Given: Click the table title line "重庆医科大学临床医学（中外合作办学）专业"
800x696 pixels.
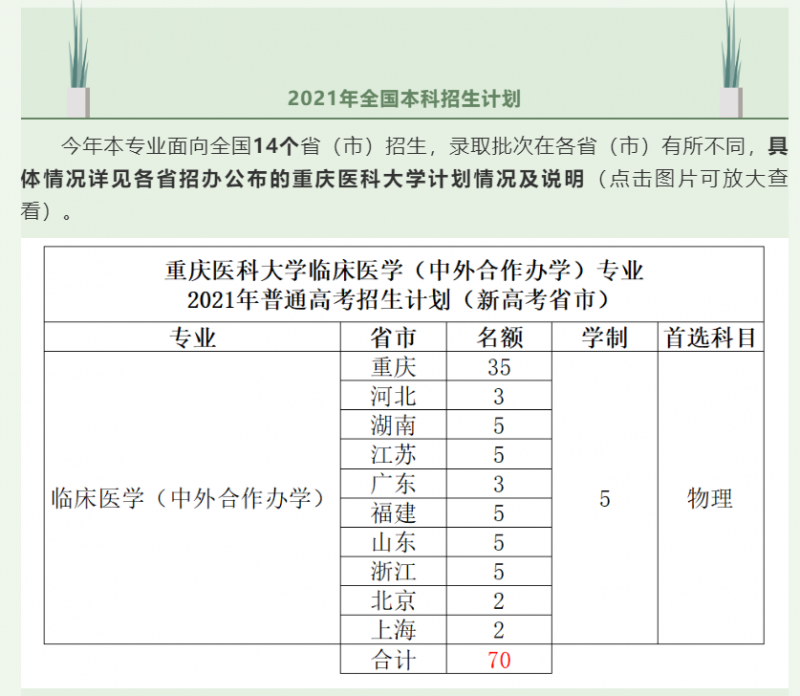Looking at the screenshot, I should tap(404, 270).
